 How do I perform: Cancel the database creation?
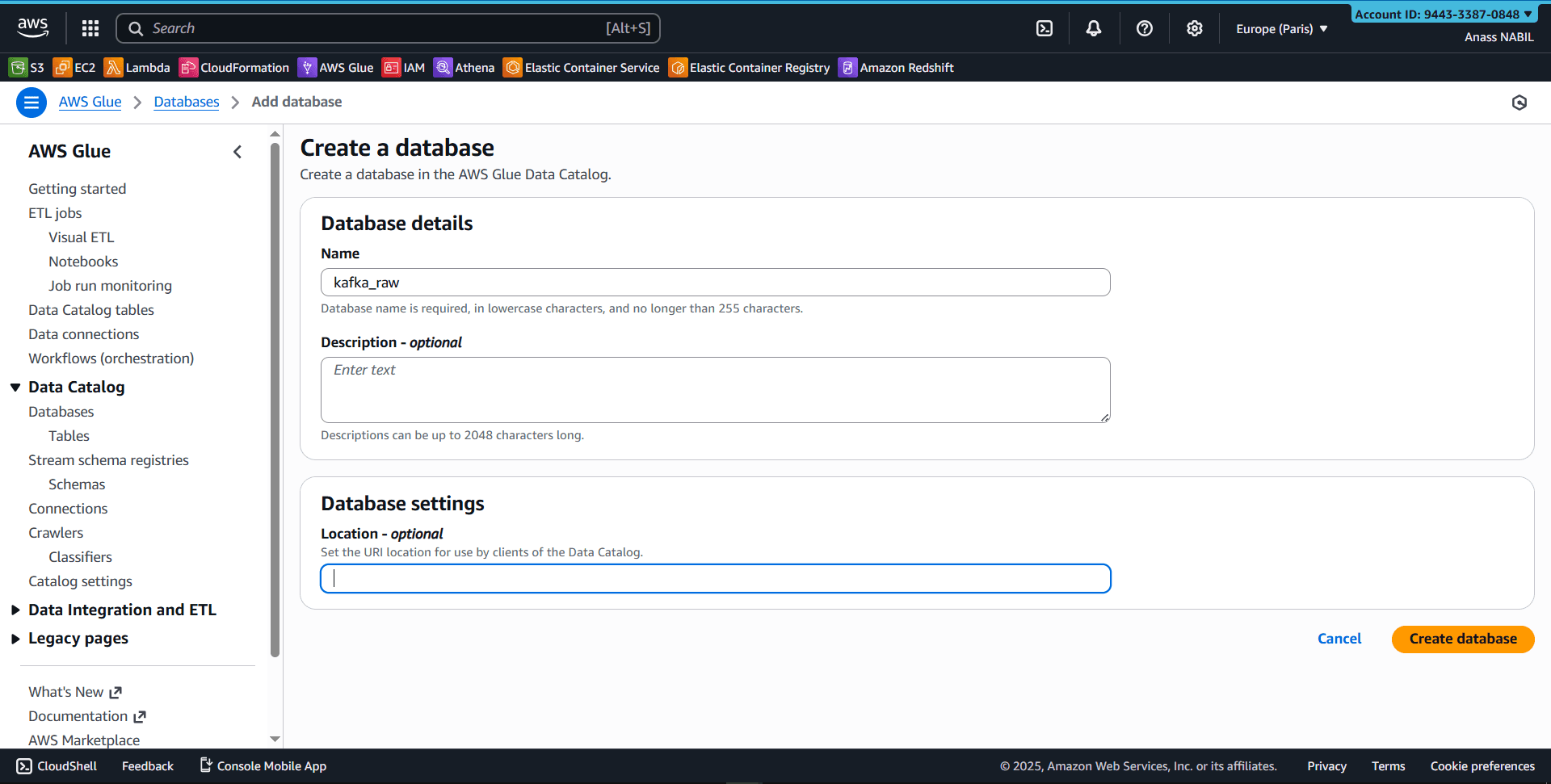pos(1339,639)
